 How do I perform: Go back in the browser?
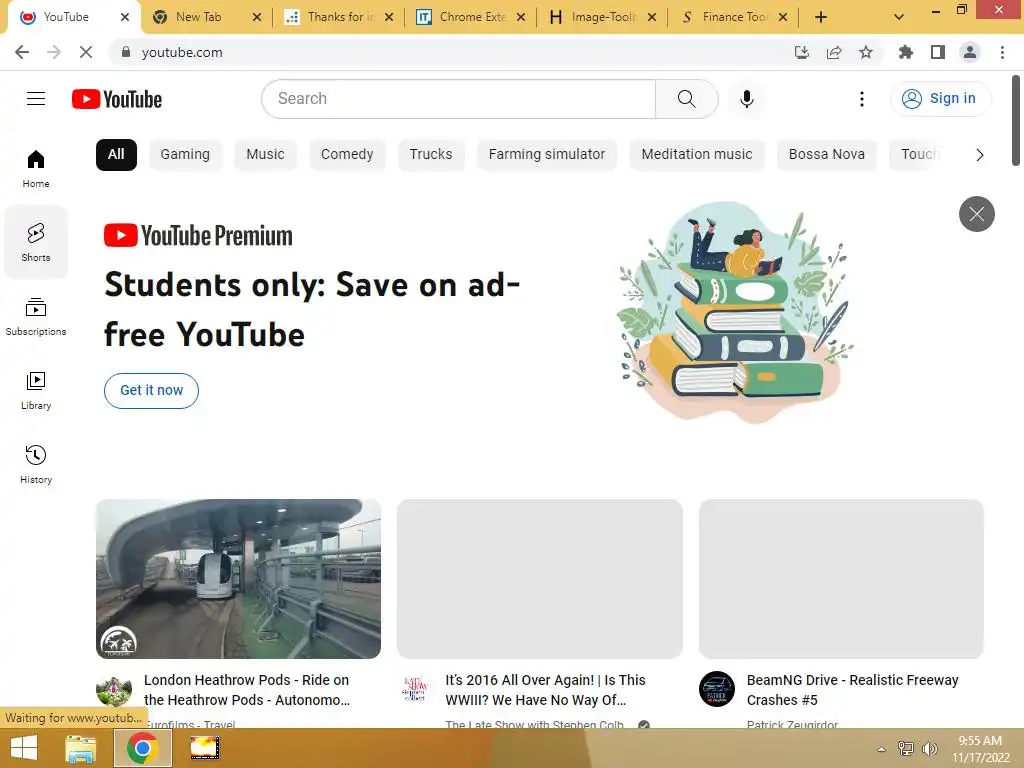[22, 52]
